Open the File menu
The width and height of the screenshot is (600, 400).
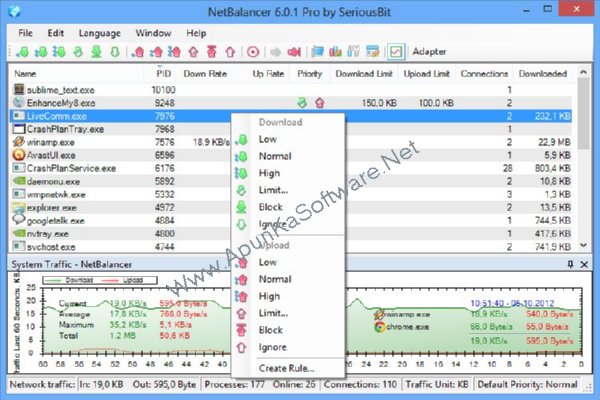25,33
